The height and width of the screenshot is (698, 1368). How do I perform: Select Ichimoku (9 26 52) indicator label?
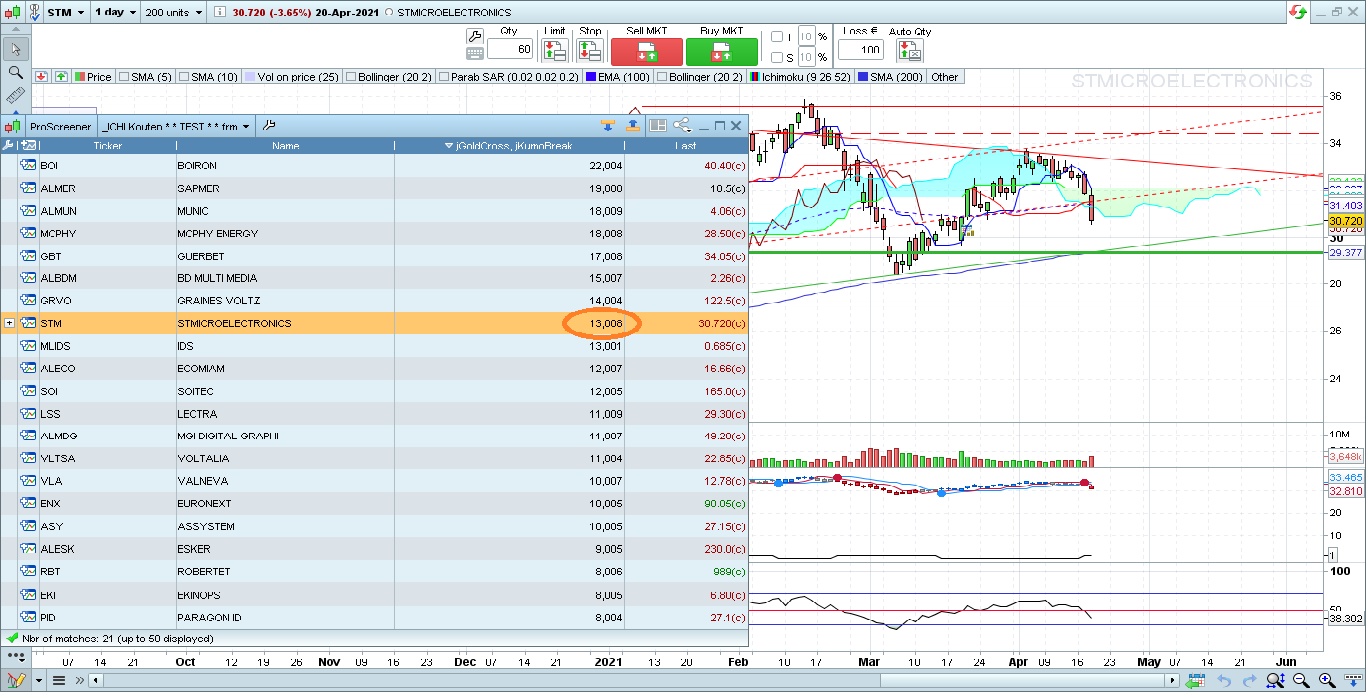[800, 77]
